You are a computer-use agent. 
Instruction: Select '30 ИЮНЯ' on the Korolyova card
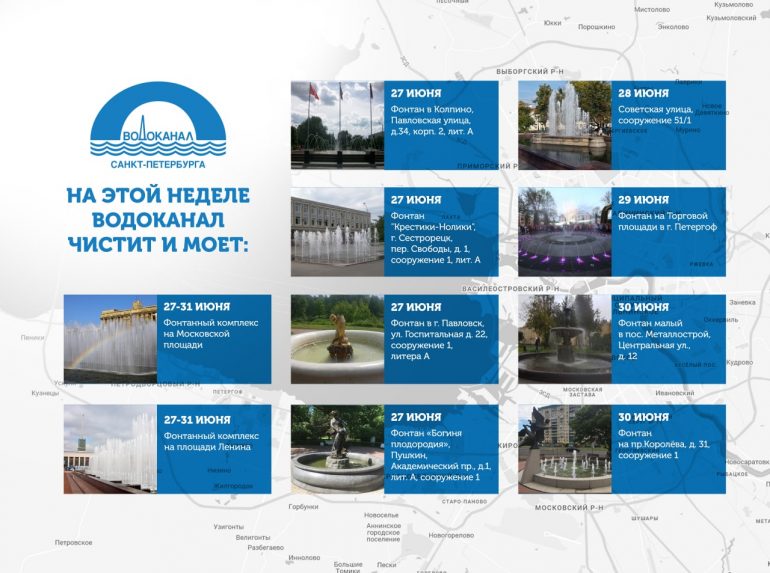(x=643, y=417)
